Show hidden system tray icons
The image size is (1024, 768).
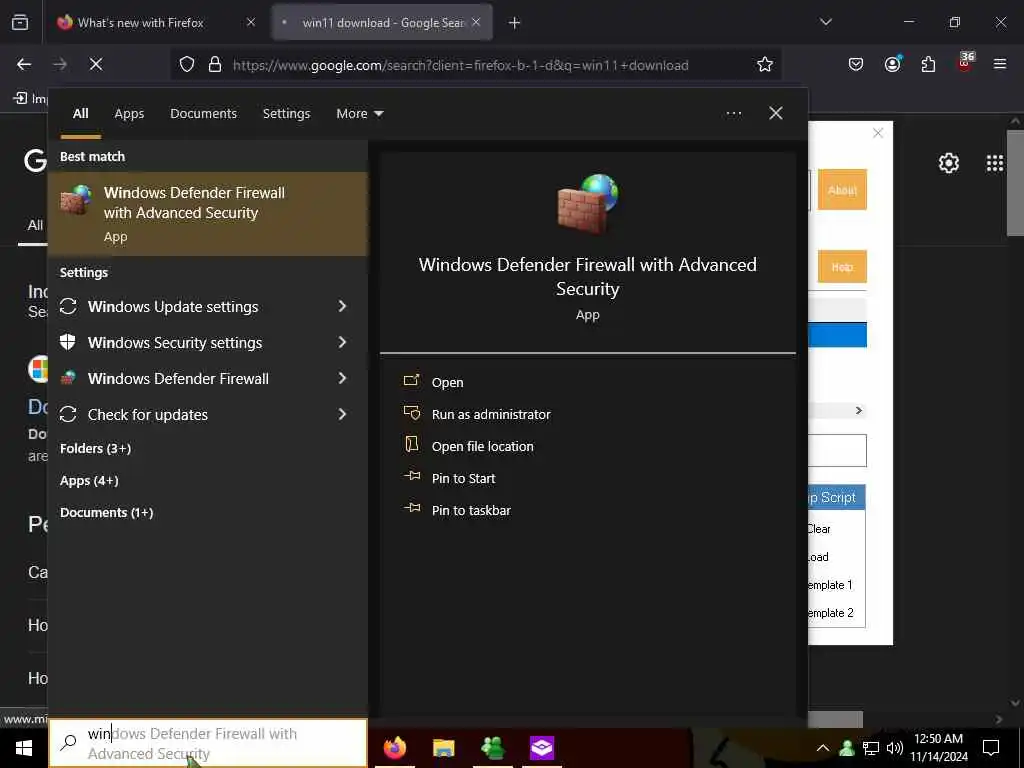(x=823, y=748)
